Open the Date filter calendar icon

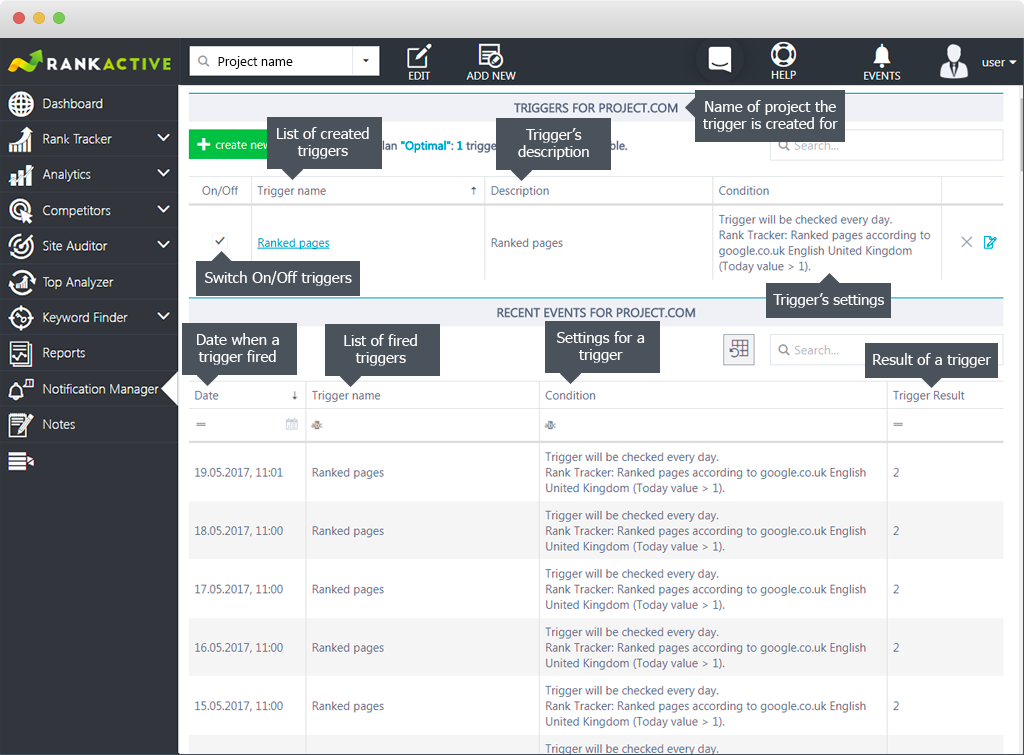coord(292,425)
